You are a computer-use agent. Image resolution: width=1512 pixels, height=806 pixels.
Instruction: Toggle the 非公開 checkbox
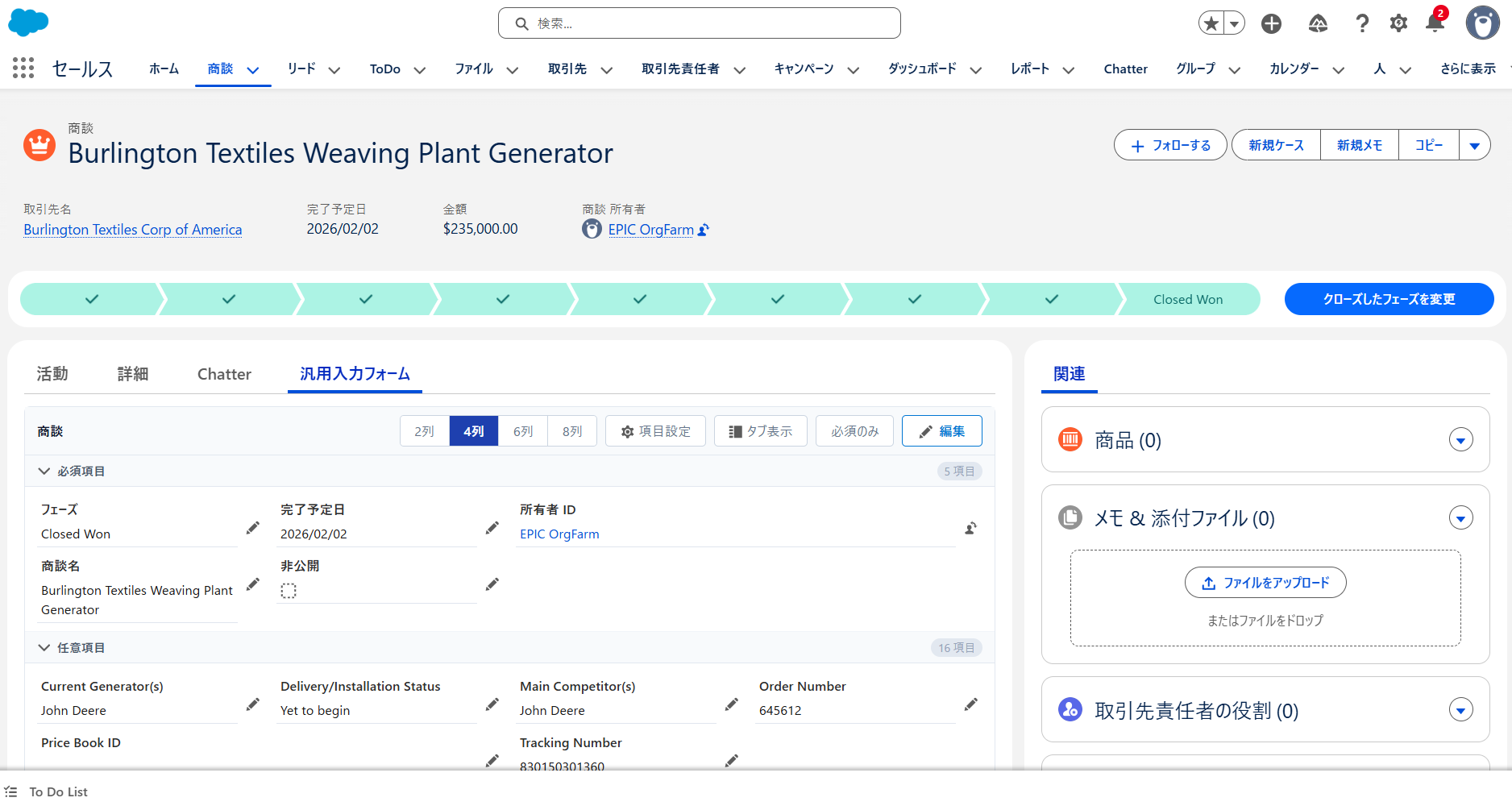[x=289, y=591]
